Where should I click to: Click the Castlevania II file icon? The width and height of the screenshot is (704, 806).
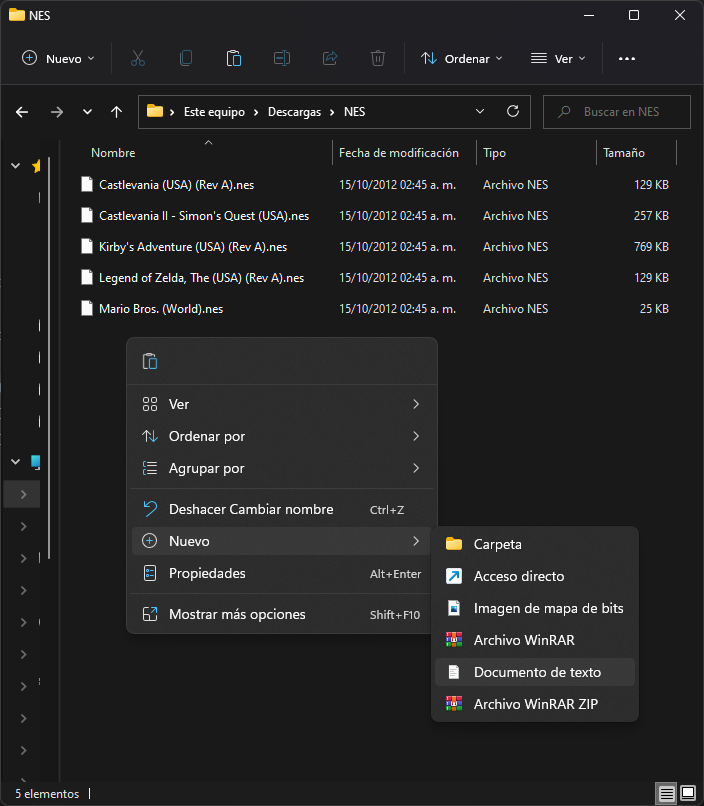click(x=87, y=216)
